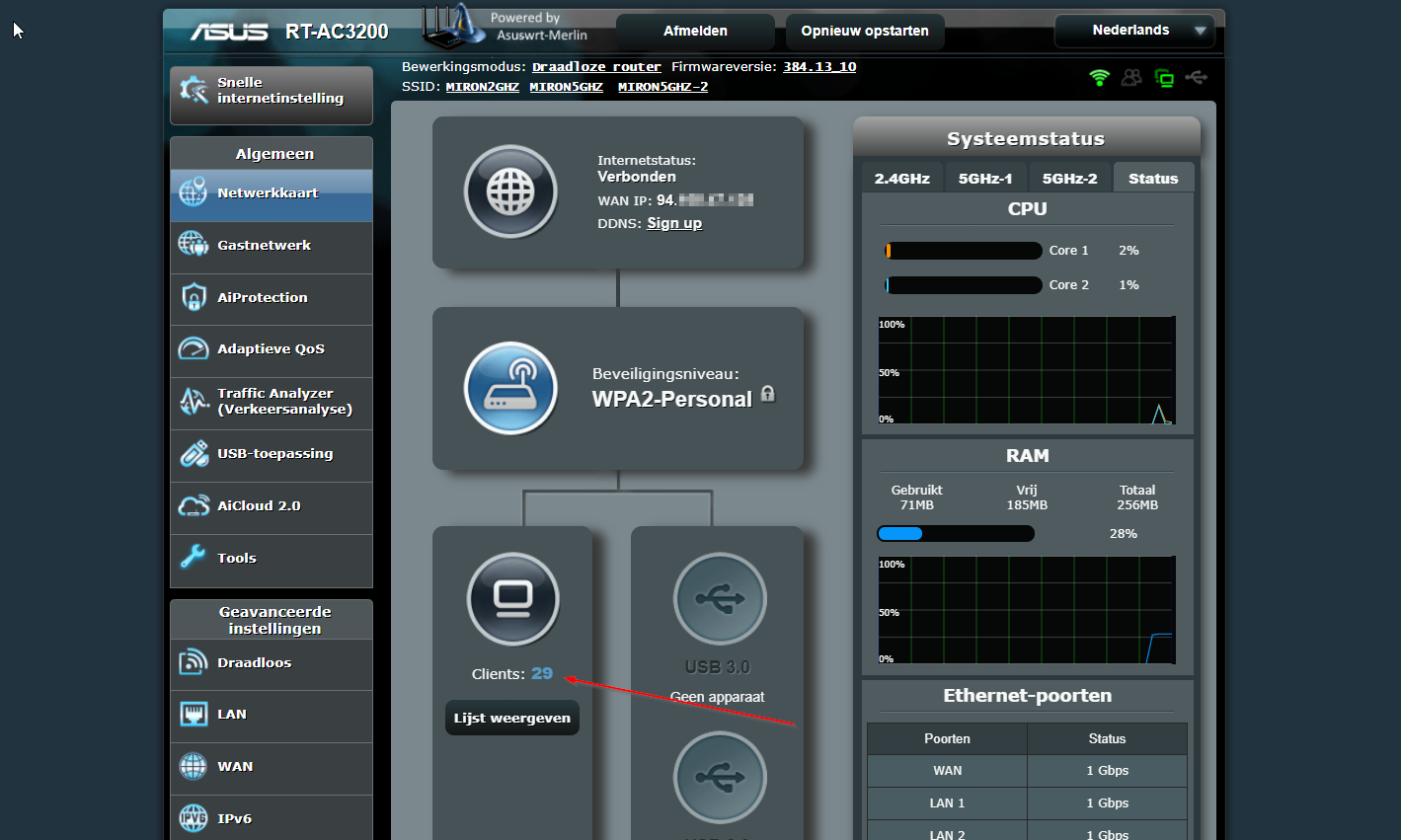Go to Adaptieve QoS in sidebar
Image resolution: width=1401 pixels, height=840 pixels.
(x=271, y=349)
